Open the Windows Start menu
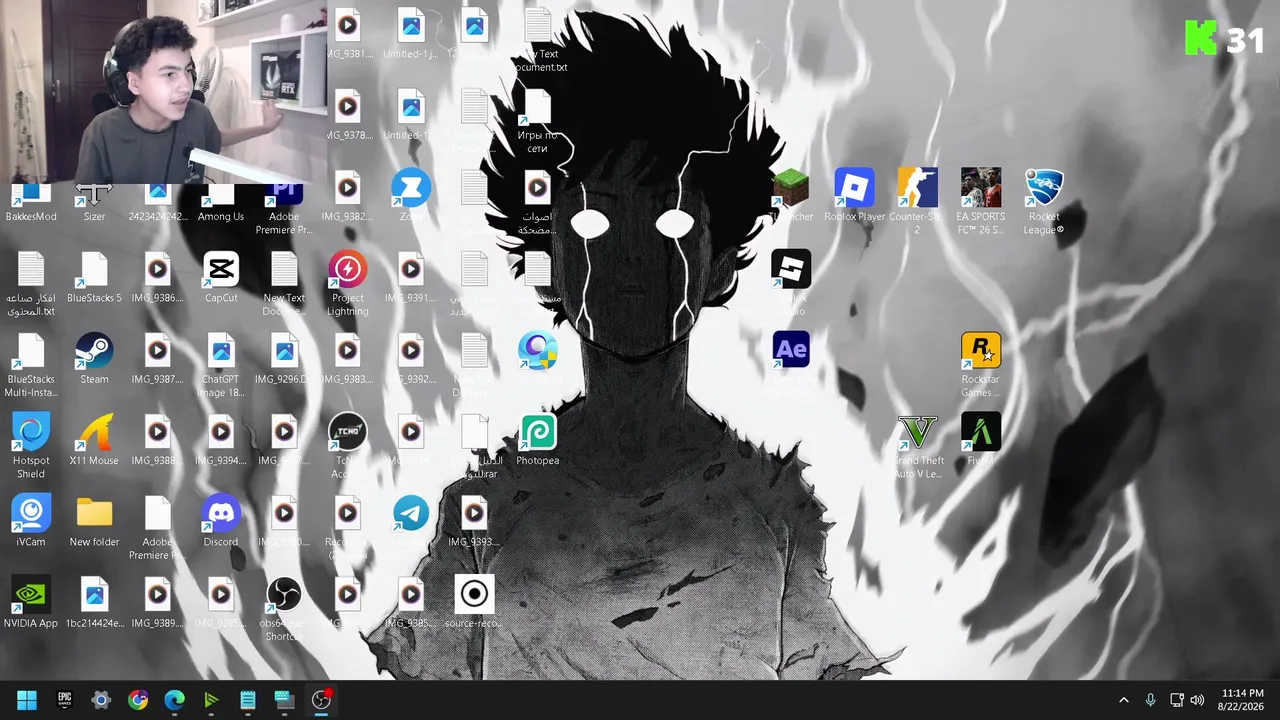This screenshot has height=720, width=1280. click(27, 700)
